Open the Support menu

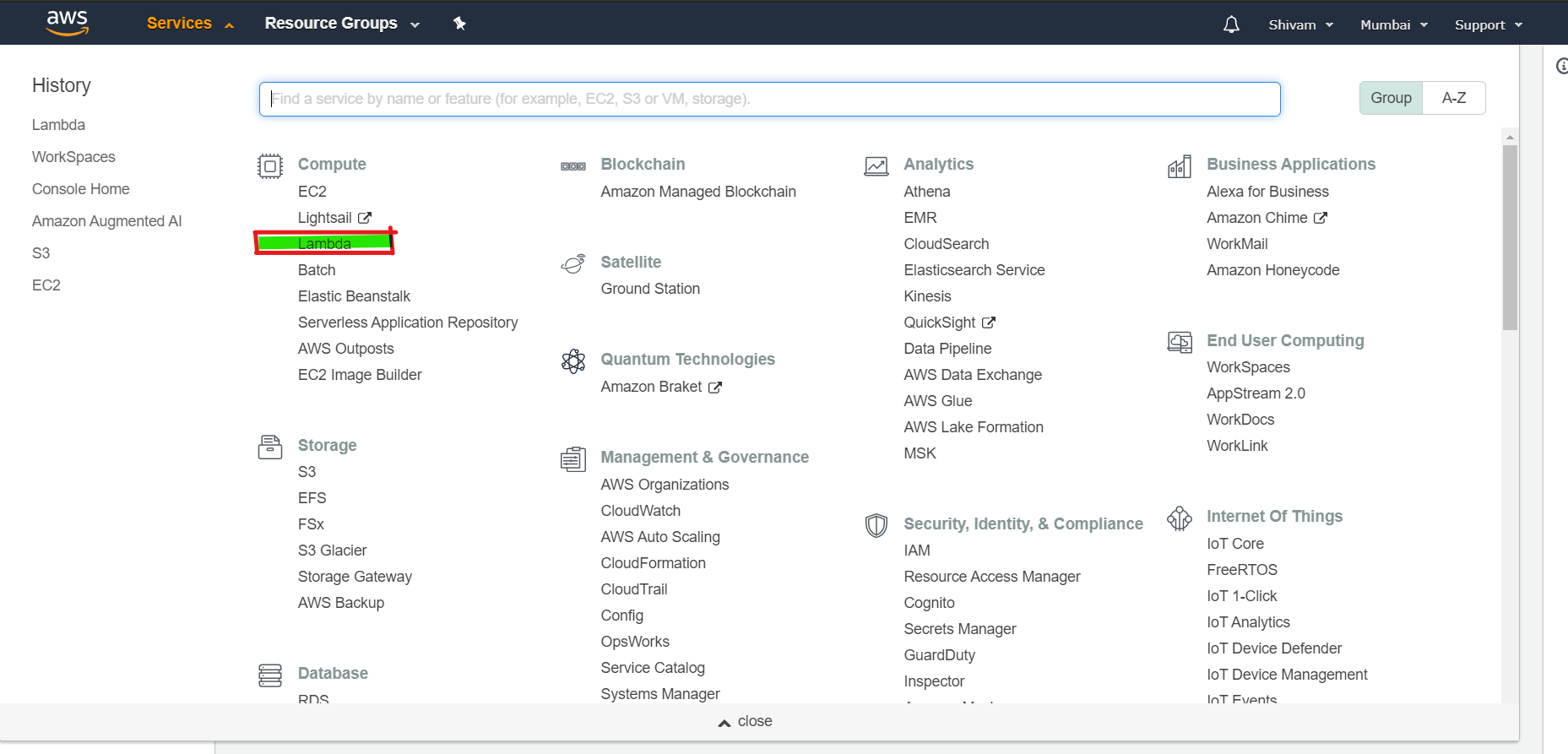1488,24
